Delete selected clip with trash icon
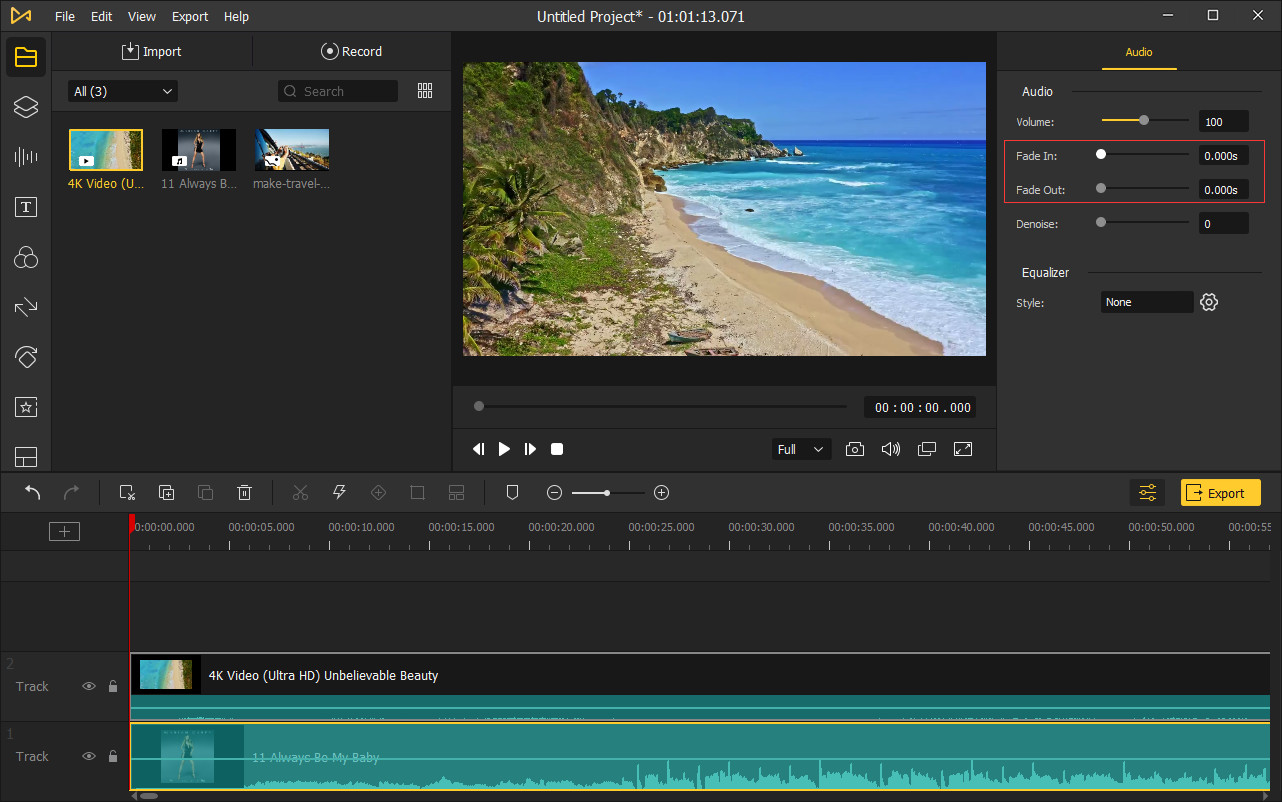Screen dimensions: 1282x802 pyautogui.click(x=244, y=492)
